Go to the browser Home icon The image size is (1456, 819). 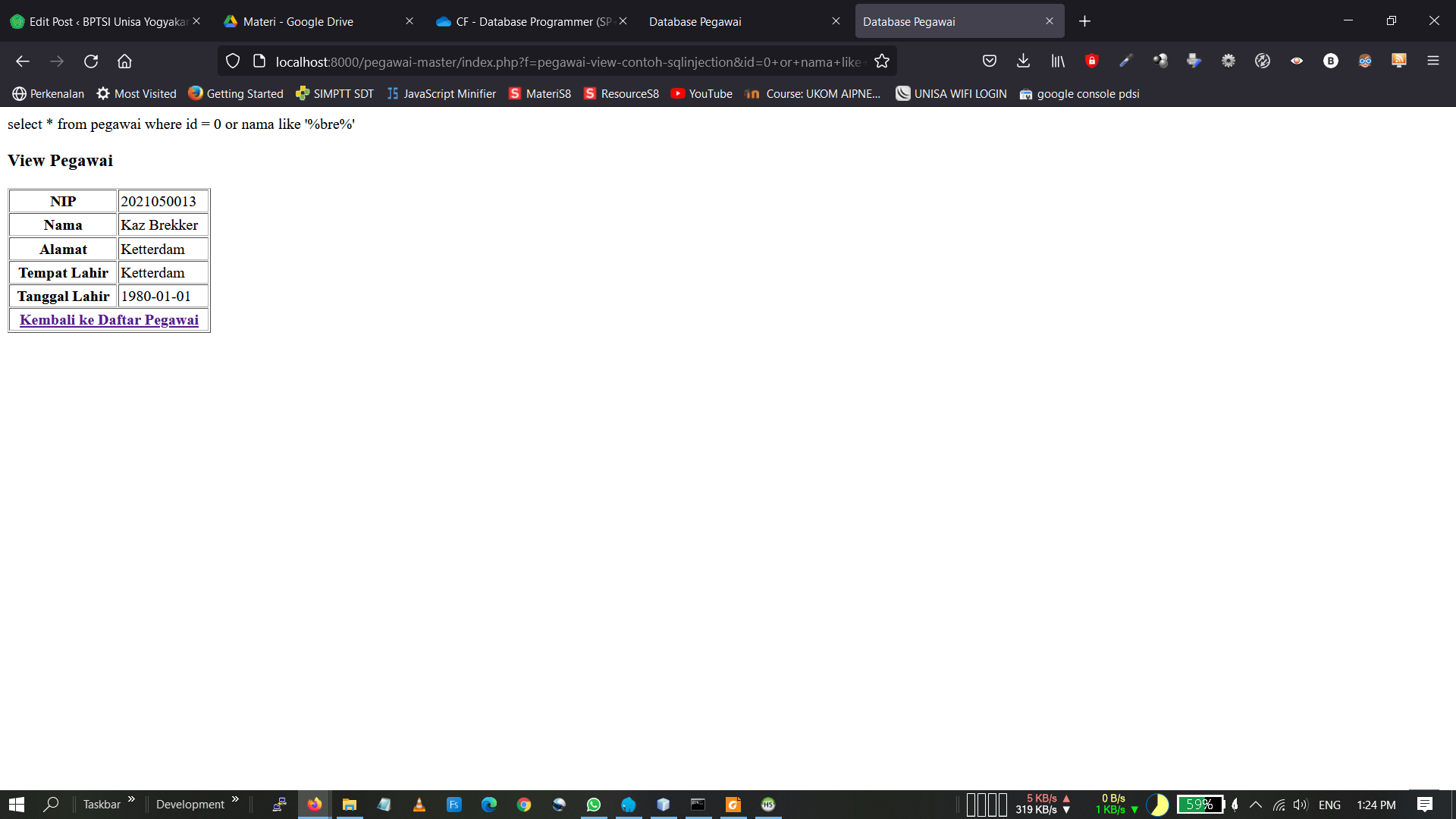pos(124,61)
